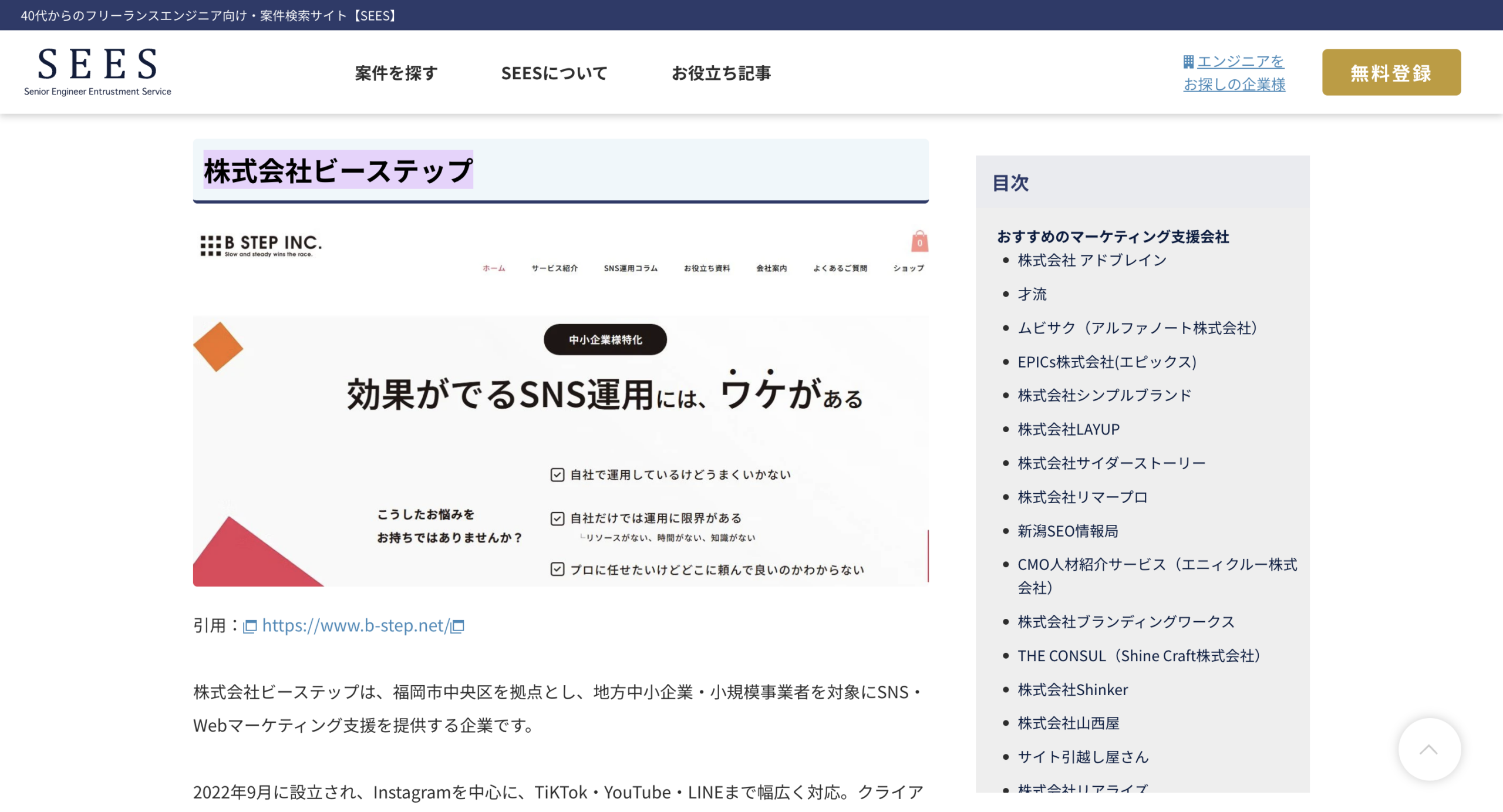This screenshot has height=812, width=1503.
Task: Click the scroll-to-top arrow button
Action: tap(1429, 749)
